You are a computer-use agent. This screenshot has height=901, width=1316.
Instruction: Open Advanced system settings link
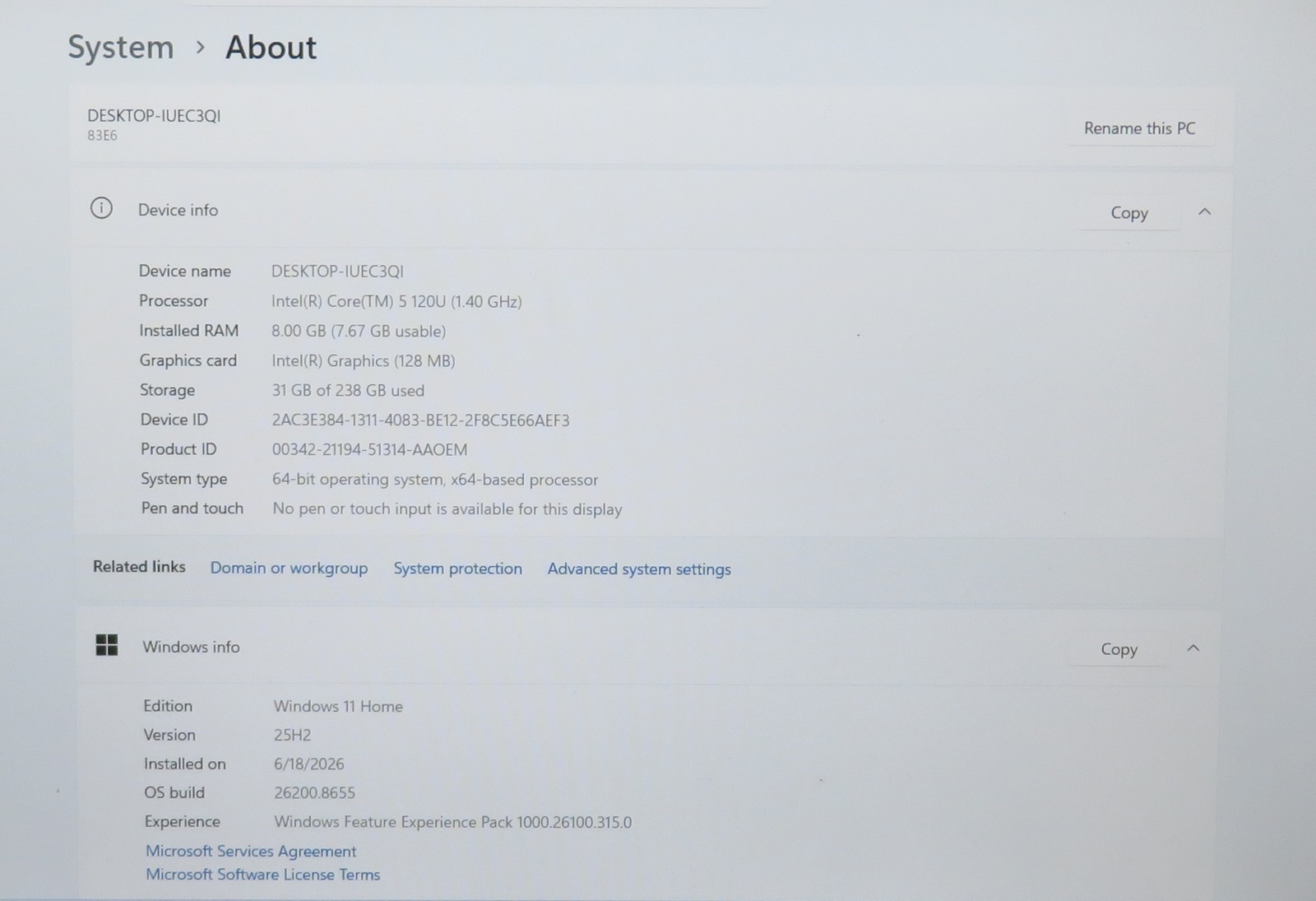point(639,569)
